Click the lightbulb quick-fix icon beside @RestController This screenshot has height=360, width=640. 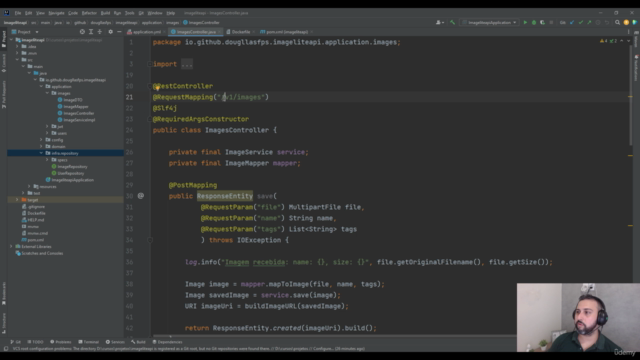[157, 87]
